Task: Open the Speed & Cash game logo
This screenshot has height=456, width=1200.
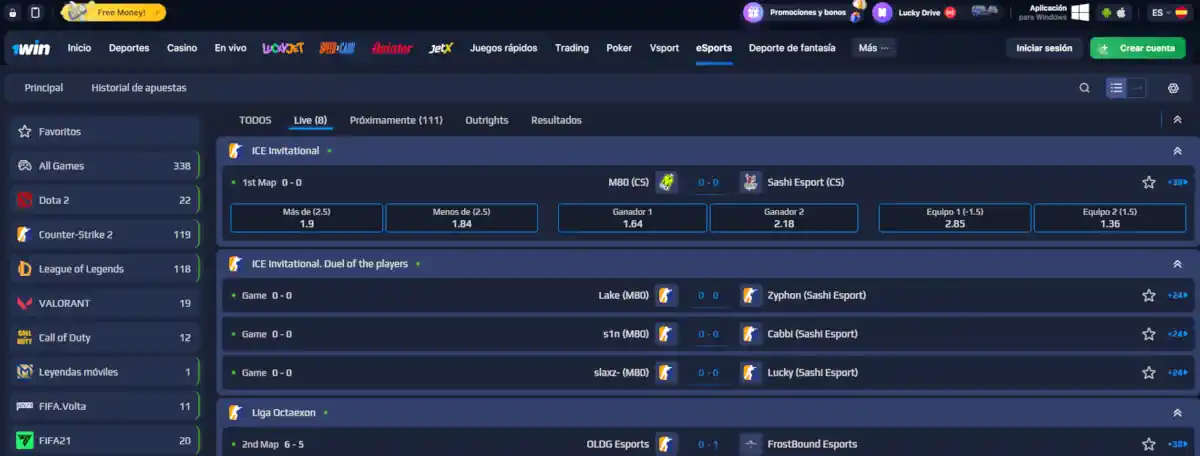Action: pyautogui.click(x=337, y=48)
